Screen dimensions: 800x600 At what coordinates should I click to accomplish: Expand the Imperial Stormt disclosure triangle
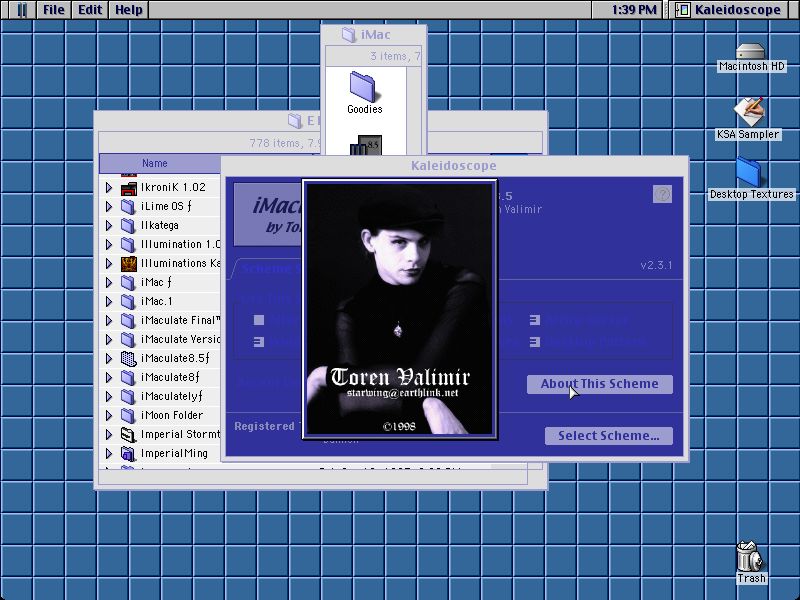109,435
